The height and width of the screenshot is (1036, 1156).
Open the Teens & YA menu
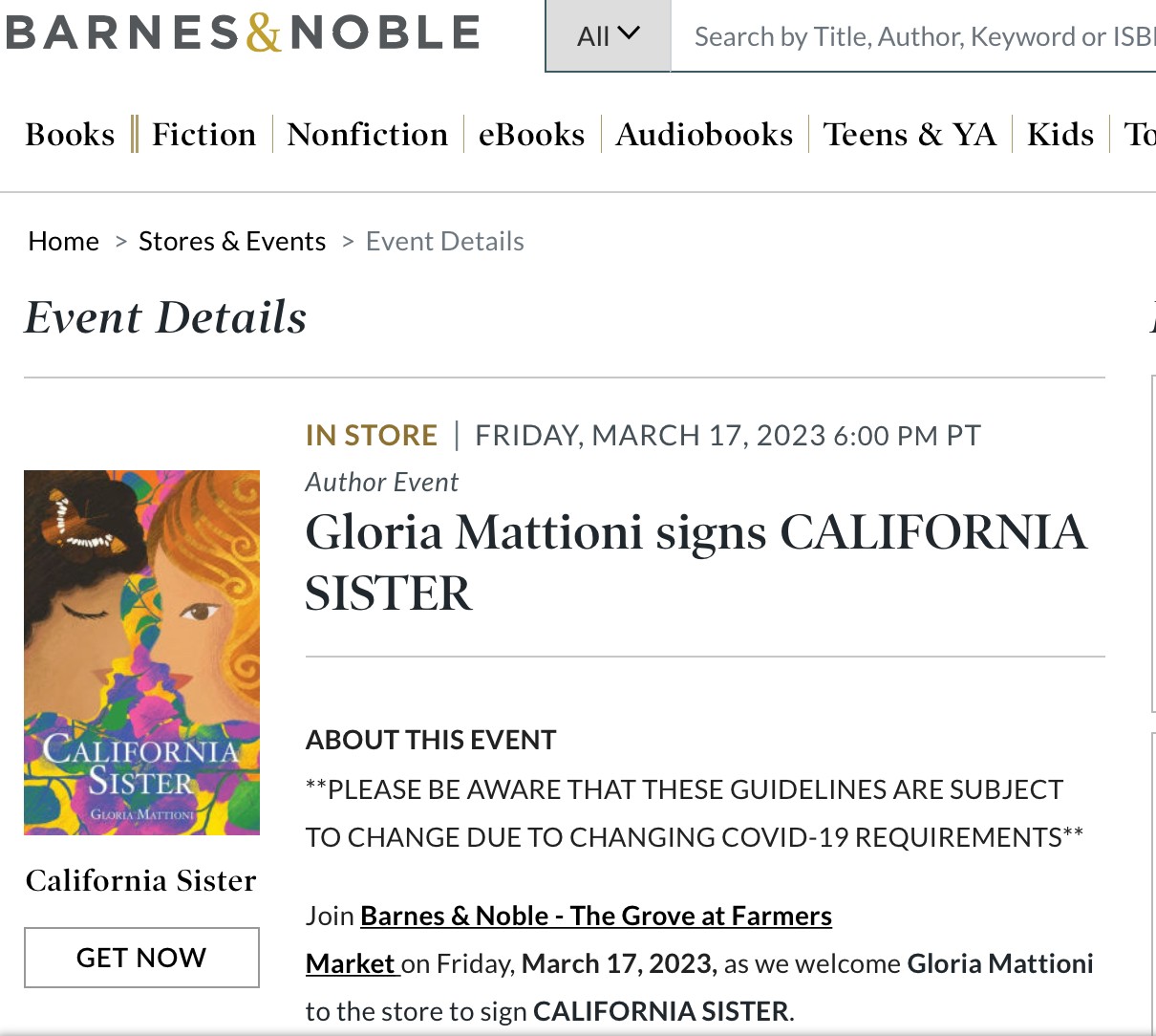910,135
